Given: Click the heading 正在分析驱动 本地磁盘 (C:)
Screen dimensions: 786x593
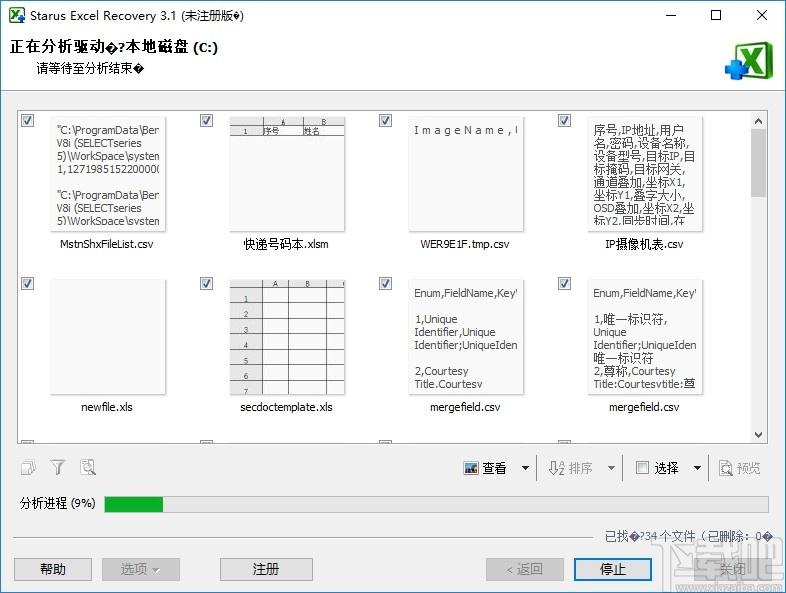Looking at the screenshot, I should [114, 47].
